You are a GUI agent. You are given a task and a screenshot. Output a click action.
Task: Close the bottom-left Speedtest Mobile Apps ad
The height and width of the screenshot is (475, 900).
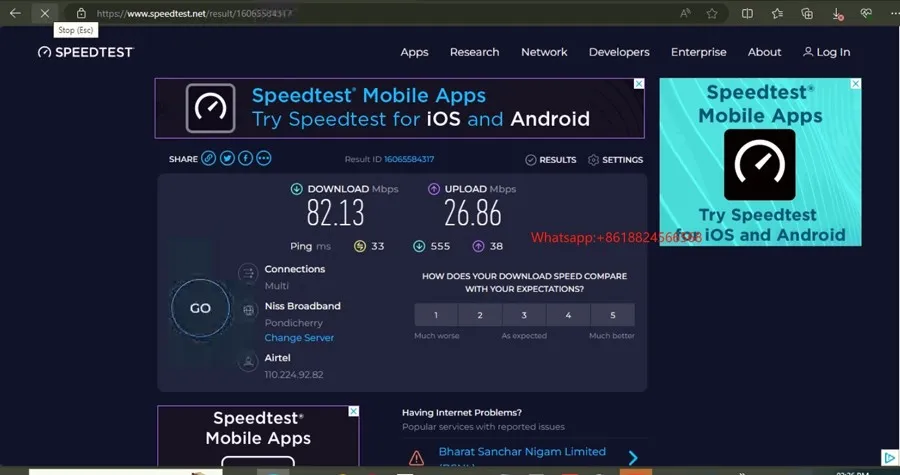(354, 411)
